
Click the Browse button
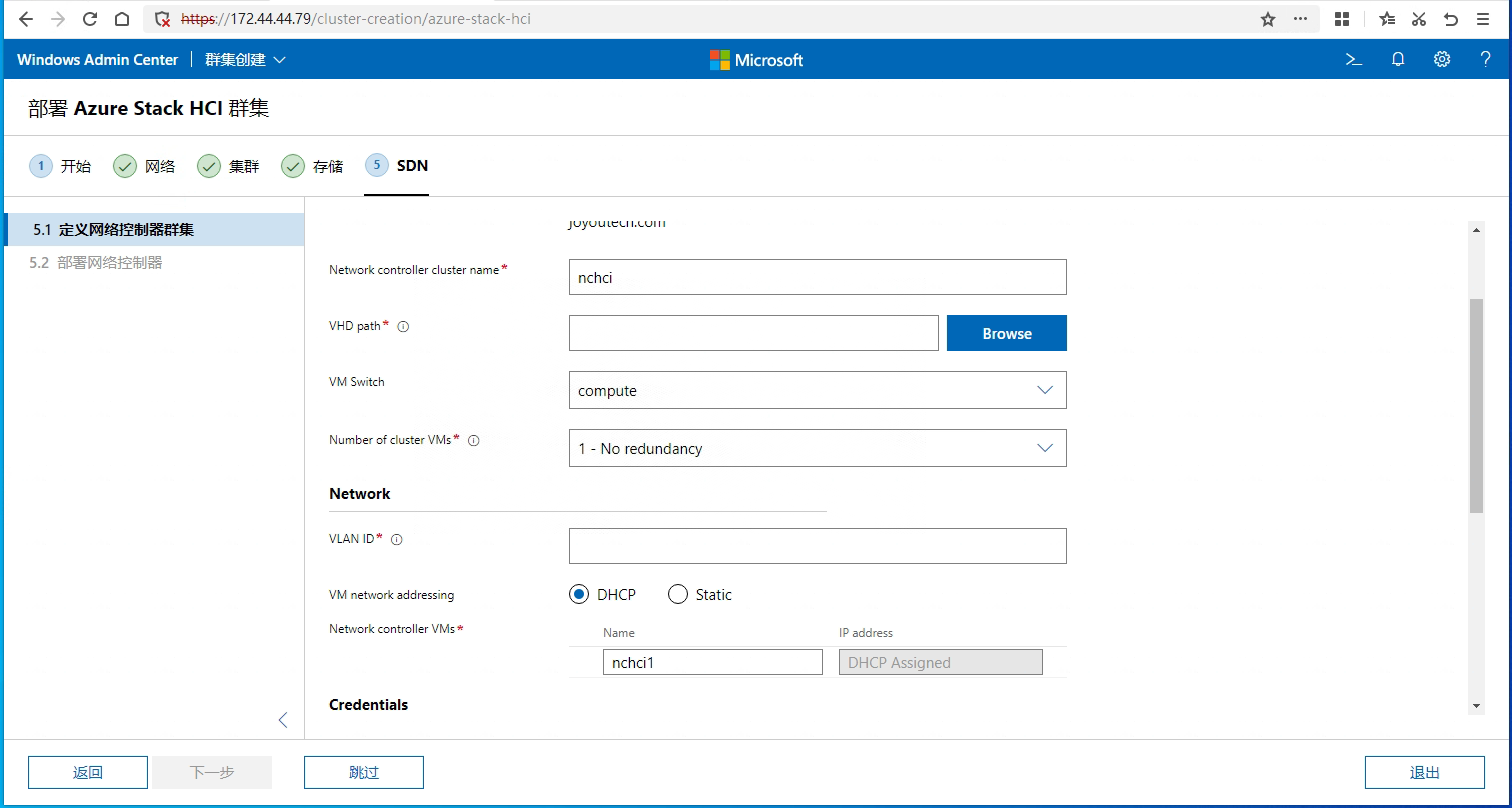pos(1007,333)
